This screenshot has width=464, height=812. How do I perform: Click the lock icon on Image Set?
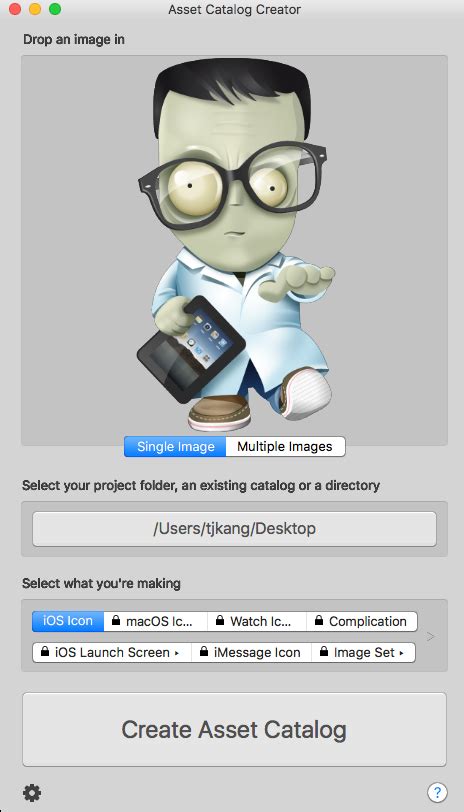(x=324, y=652)
